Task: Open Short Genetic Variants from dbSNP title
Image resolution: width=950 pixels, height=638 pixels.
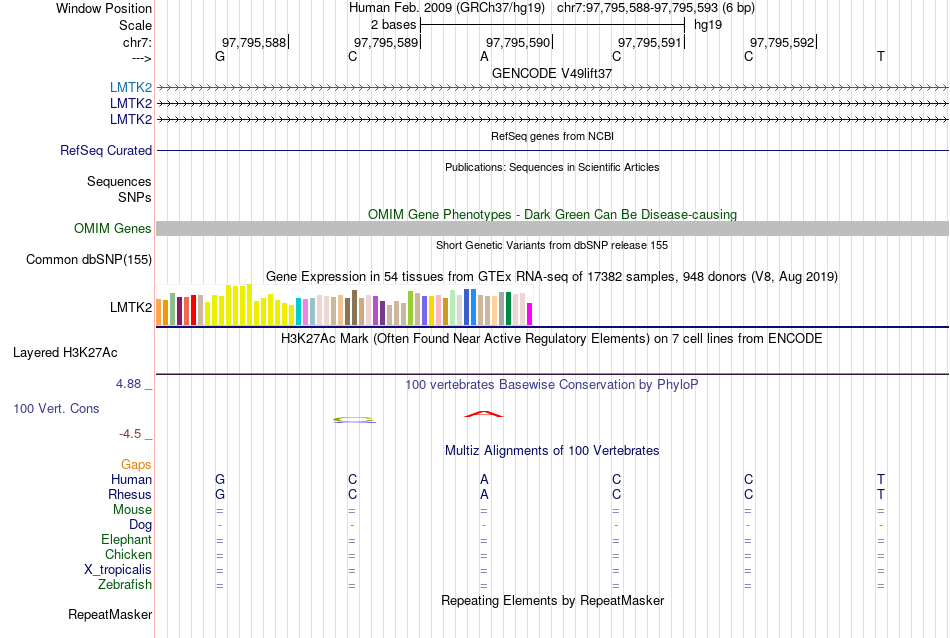Action: (x=552, y=245)
